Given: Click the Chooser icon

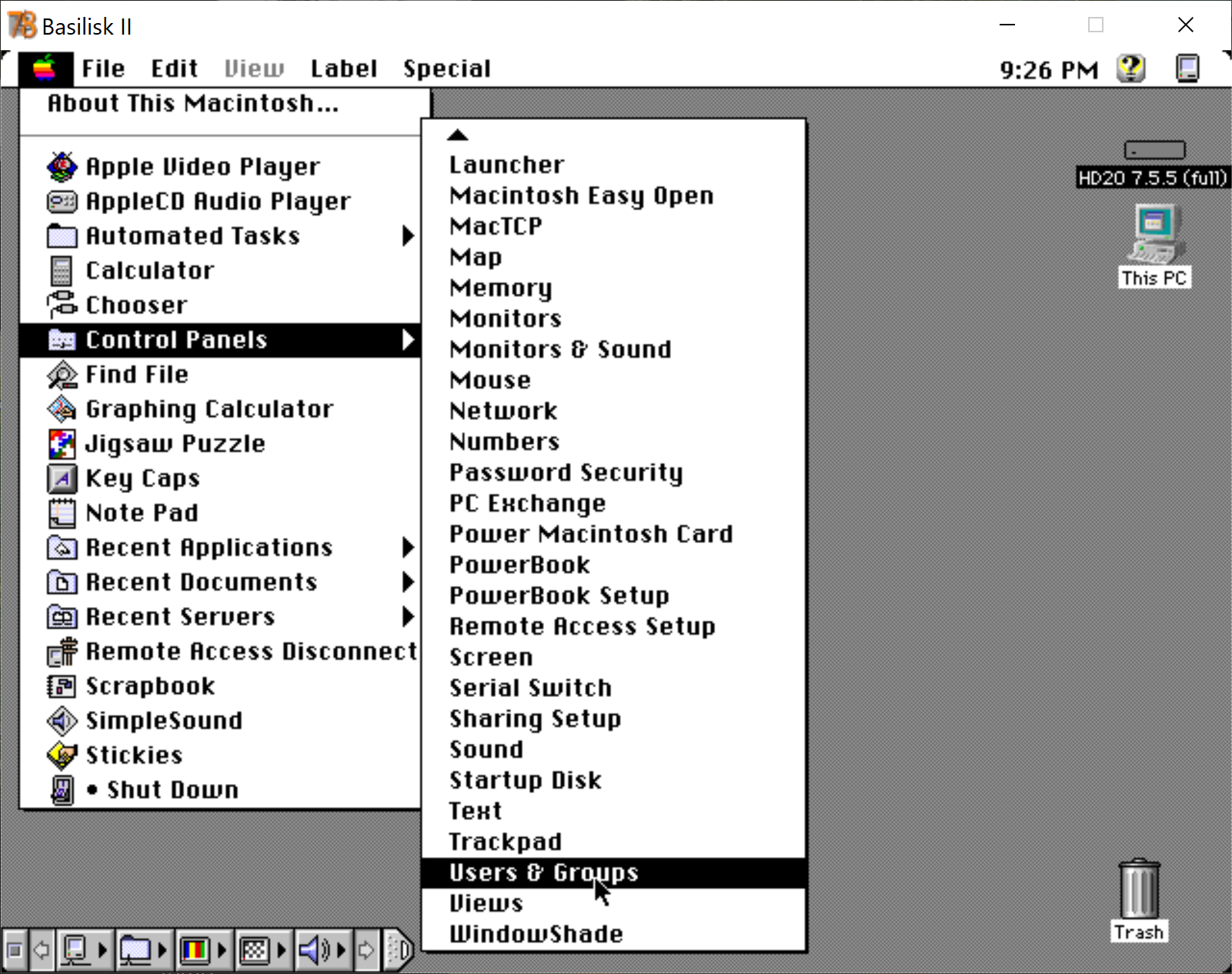Looking at the screenshot, I should (62, 305).
